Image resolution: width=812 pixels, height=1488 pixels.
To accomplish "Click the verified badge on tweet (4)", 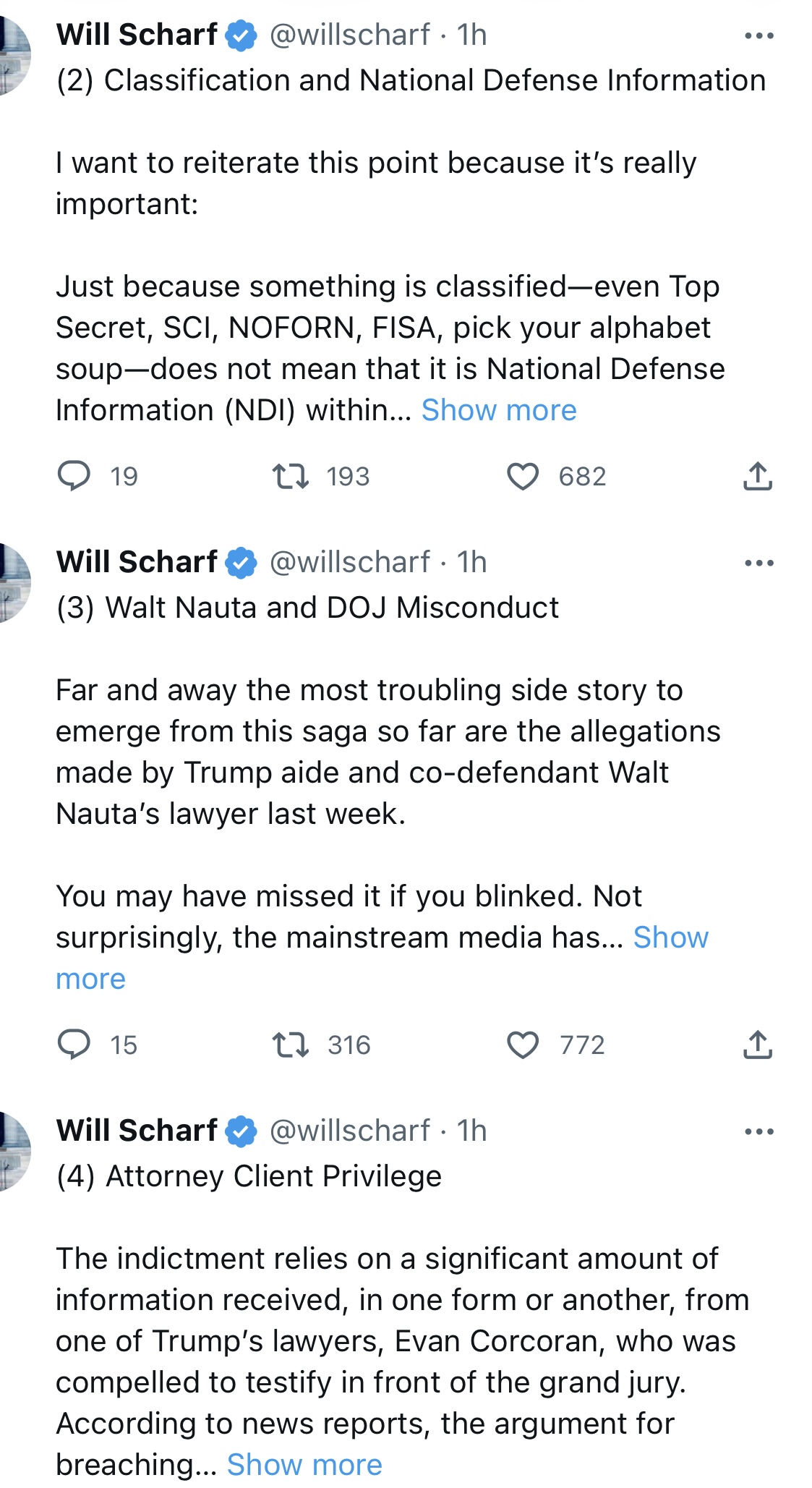I will point(242,1131).
